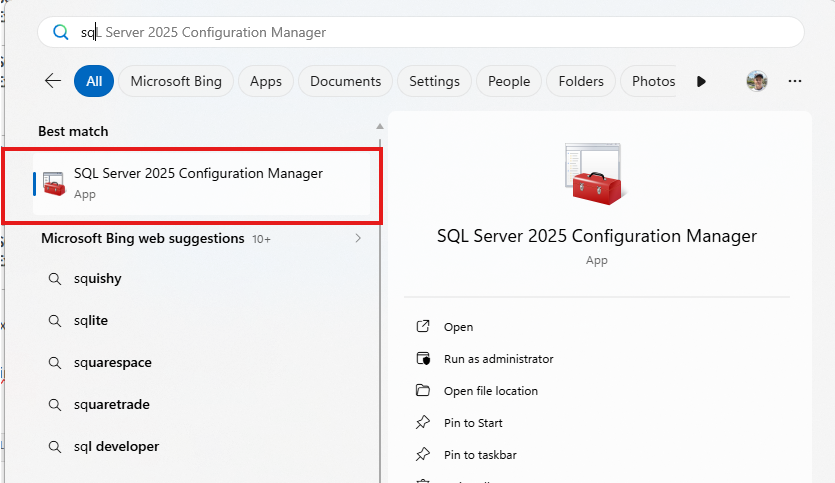Click the pin icon beside Pin to taskbar
This screenshot has width=835, height=483.
[423, 454]
